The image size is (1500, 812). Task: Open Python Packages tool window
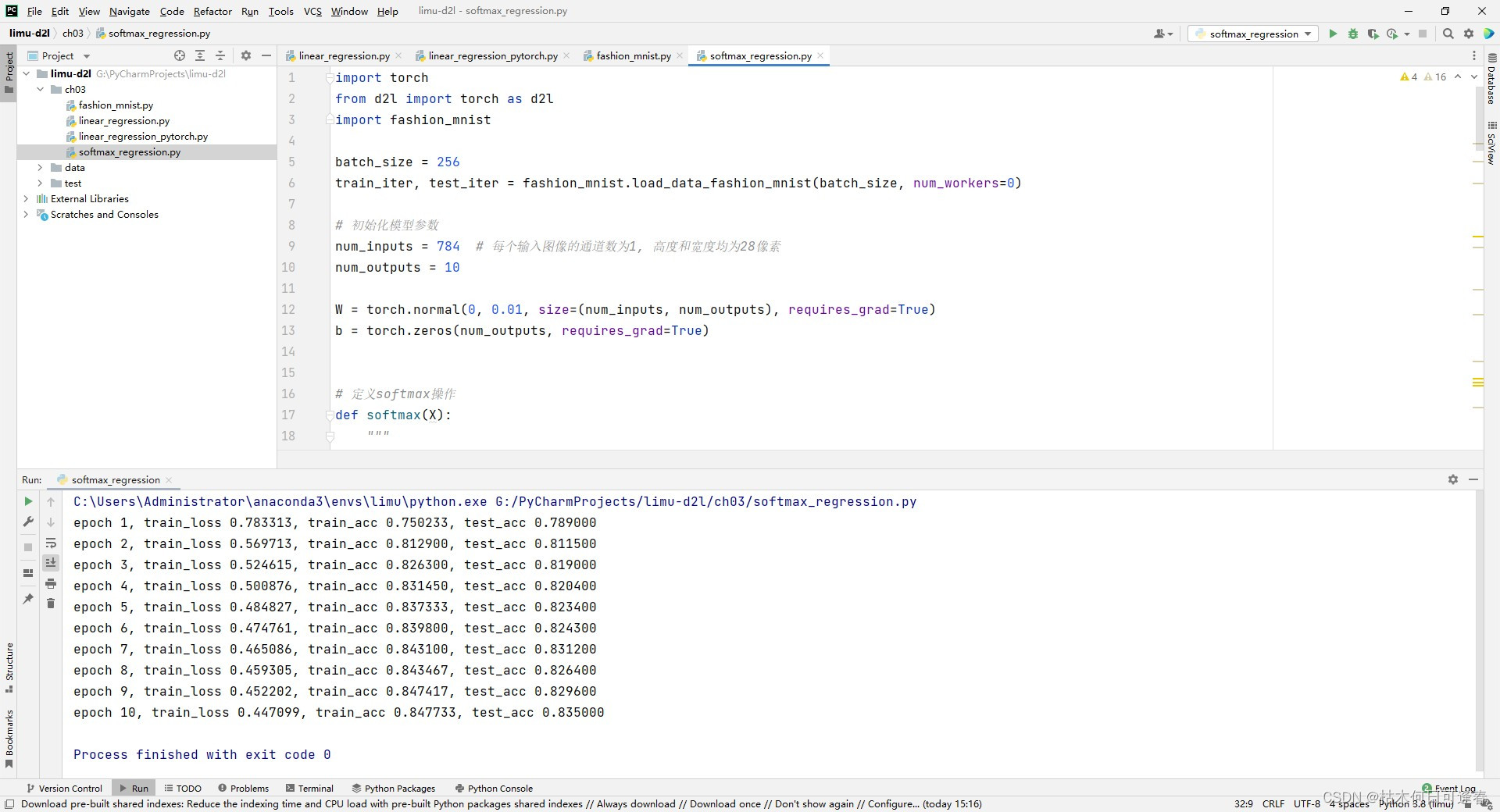pos(393,789)
